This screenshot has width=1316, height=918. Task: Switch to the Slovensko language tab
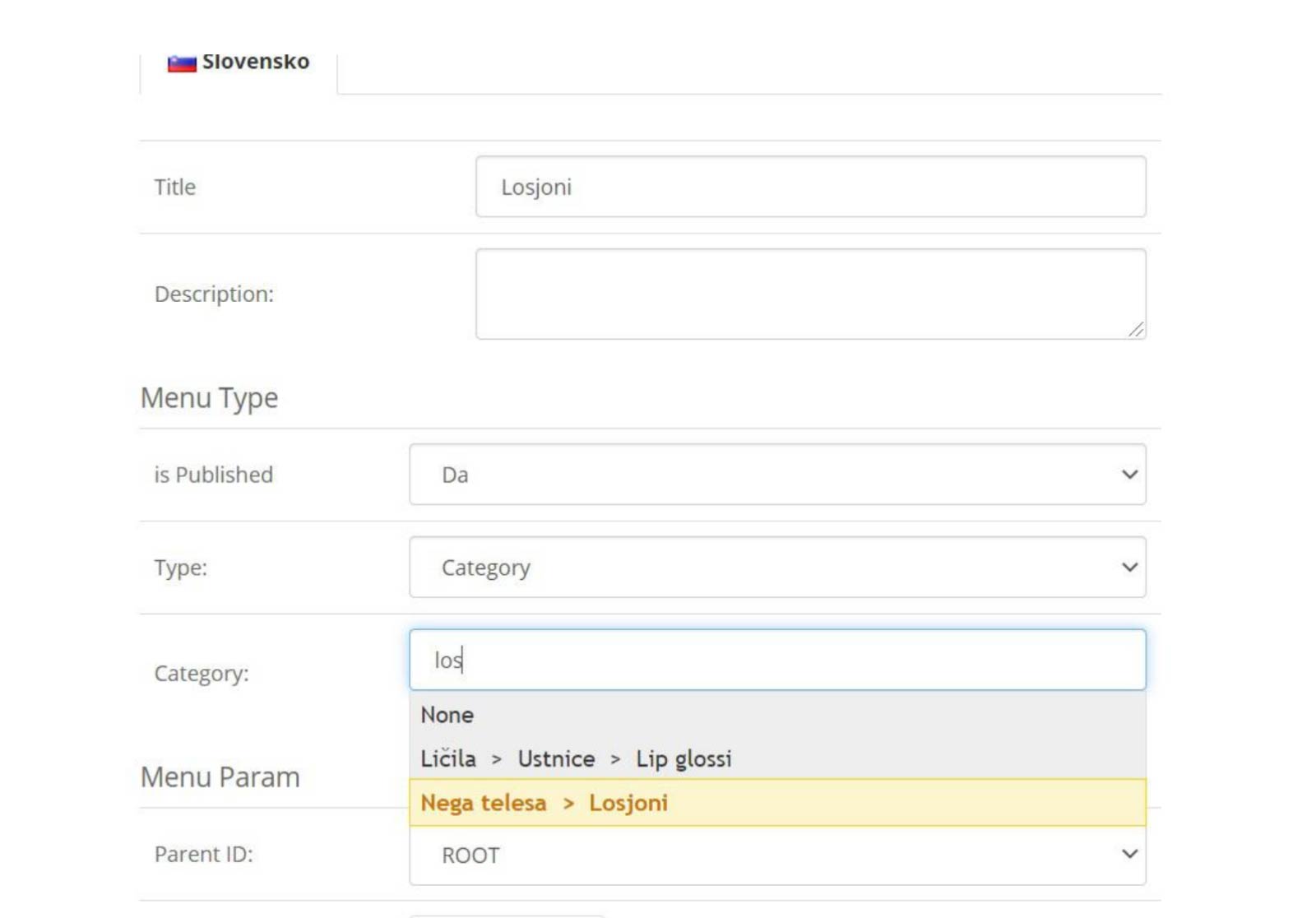click(255, 63)
